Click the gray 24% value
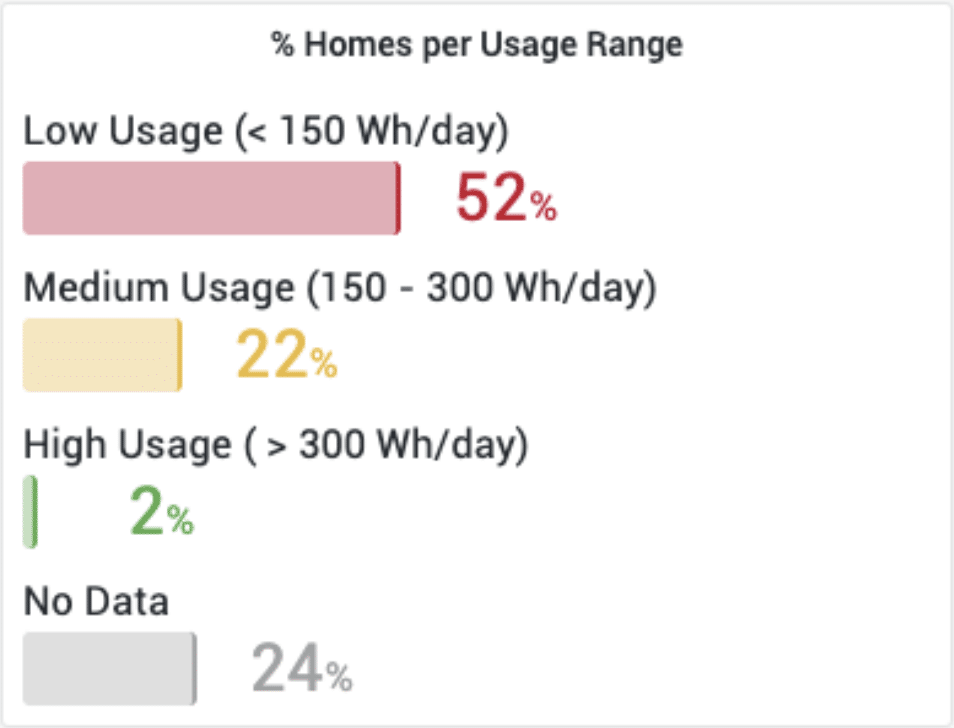Viewport: 954px width, 728px height. point(301,668)
